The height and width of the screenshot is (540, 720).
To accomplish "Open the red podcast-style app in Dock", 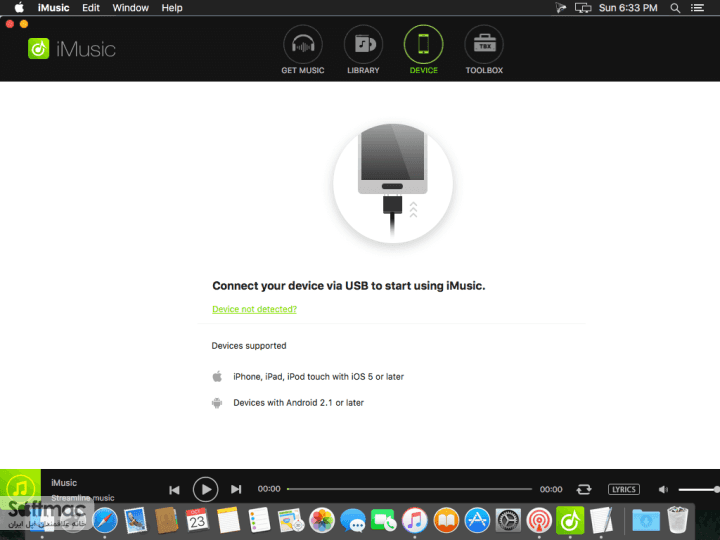I will 539,520.
